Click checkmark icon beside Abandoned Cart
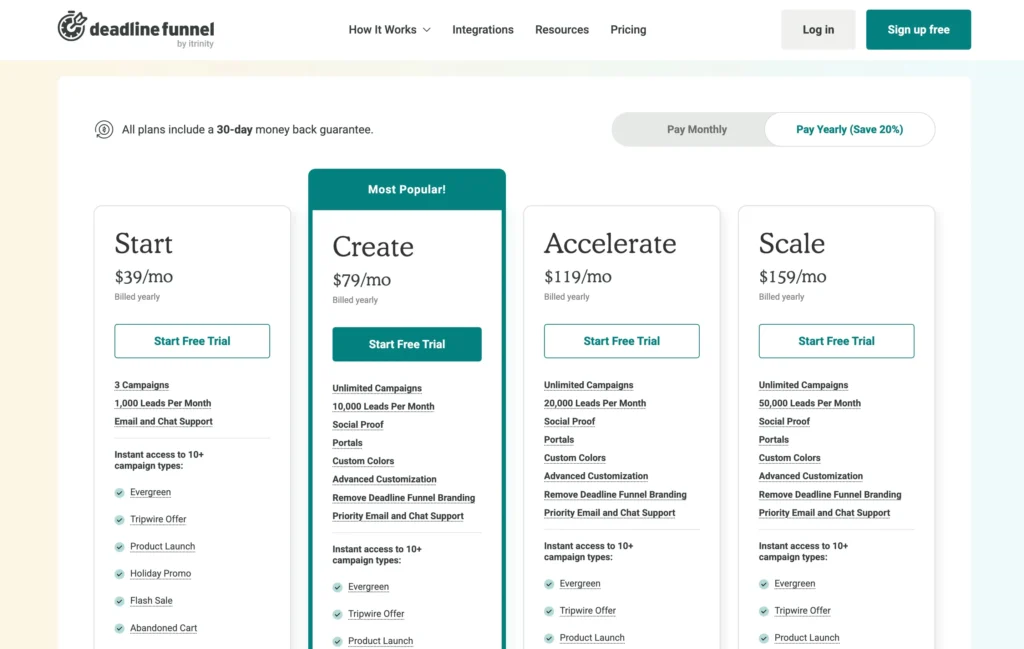 [120, 628]
